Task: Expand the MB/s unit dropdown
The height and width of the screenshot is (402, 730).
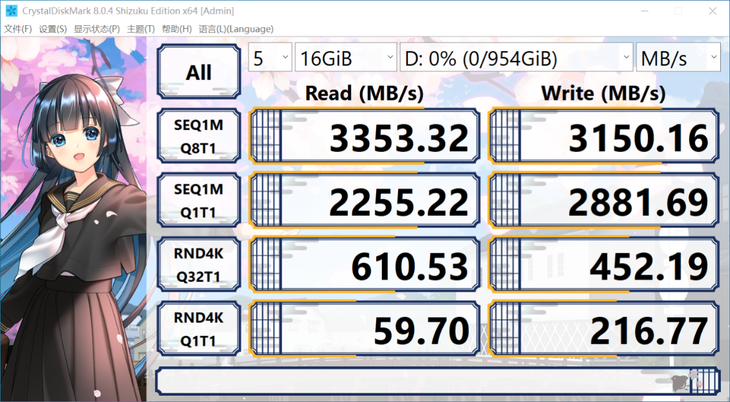Action: tap(678, 58)
